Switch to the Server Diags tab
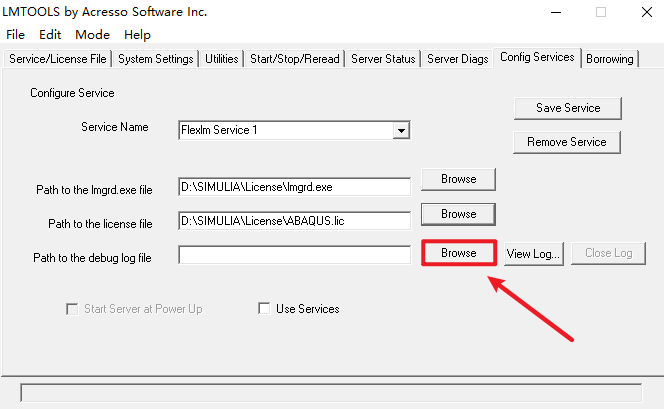664x409 pixels. point(458,59)
